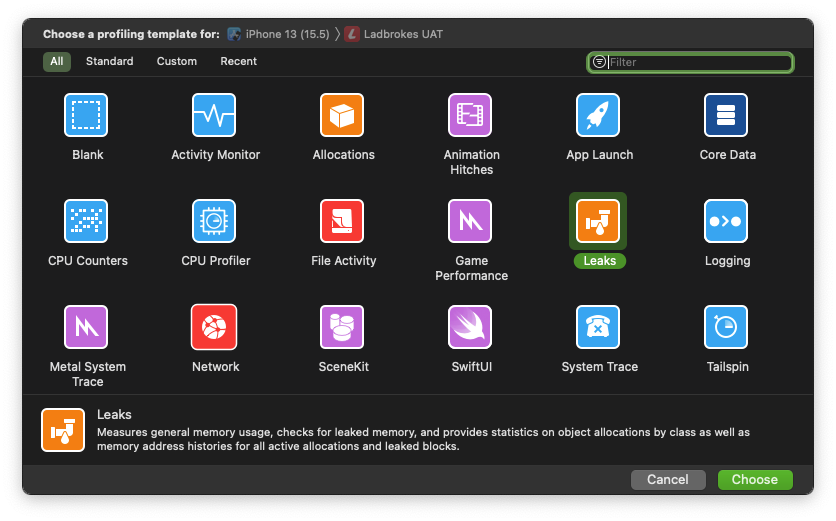Click the Cancel button

(668, 479)
